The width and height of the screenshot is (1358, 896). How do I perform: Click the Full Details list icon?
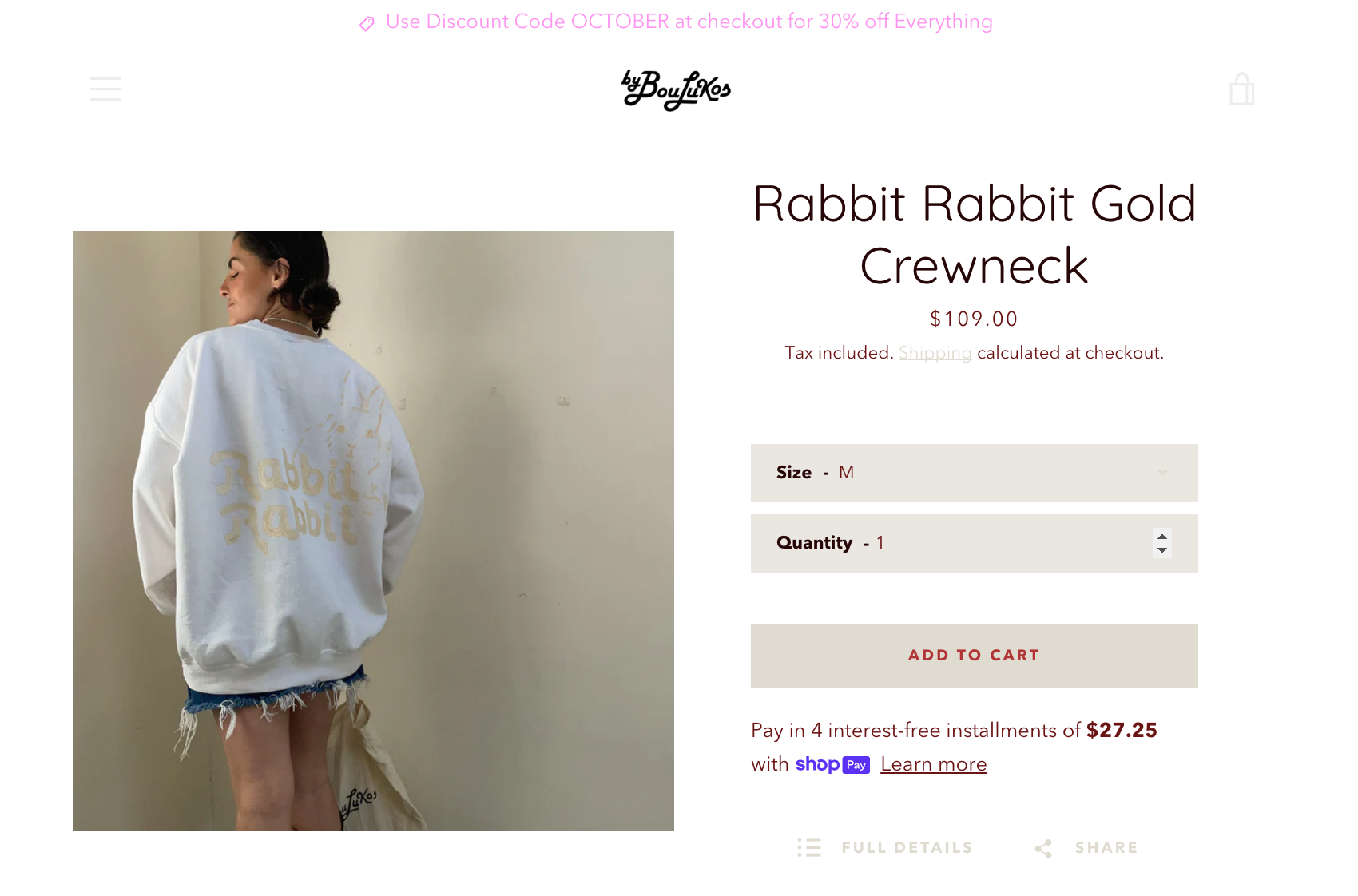coord(809,847)
